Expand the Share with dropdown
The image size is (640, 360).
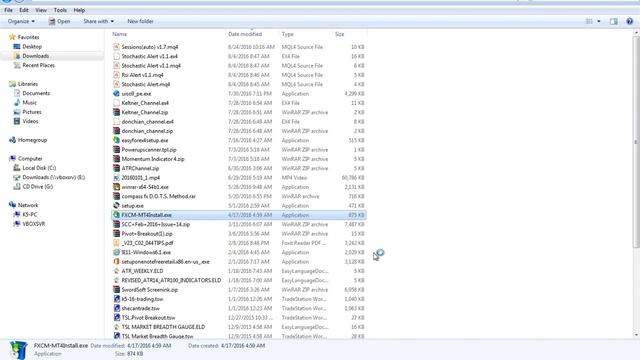pyautogui.click(x=98, y=21)
